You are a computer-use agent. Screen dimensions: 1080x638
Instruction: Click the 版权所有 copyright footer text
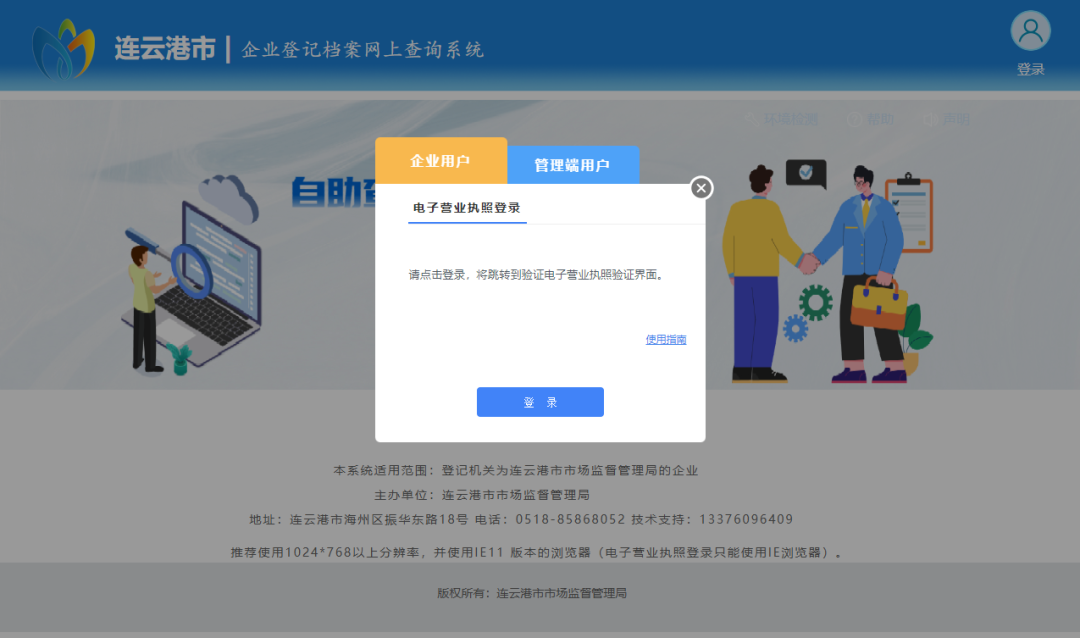tap(531, 593)
